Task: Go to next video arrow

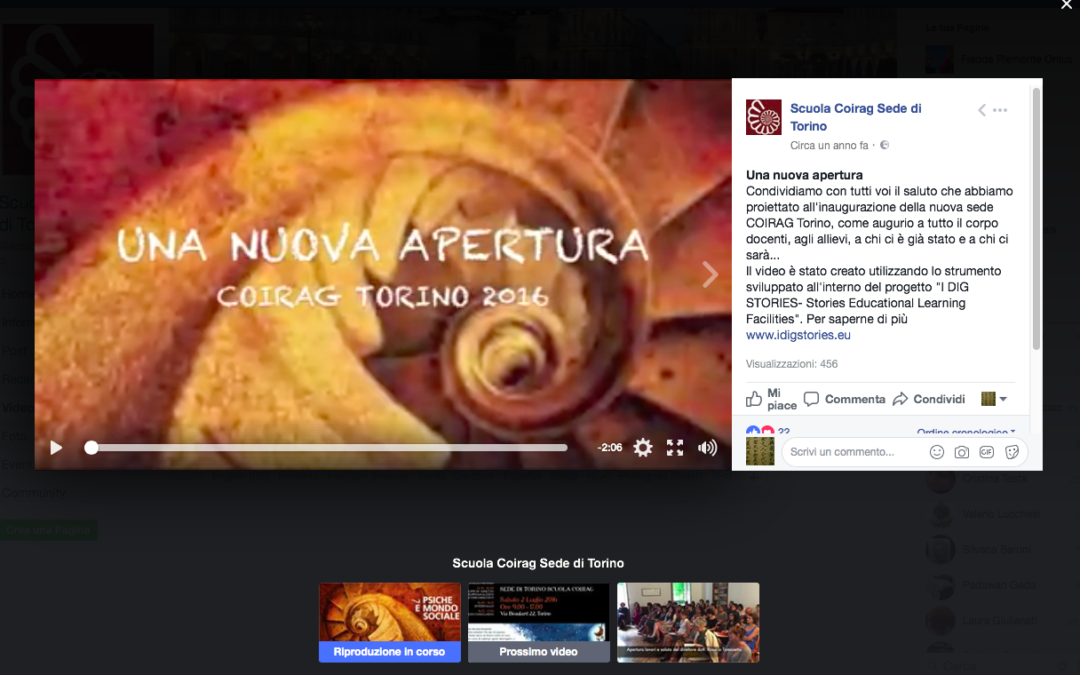Action: click(x=710, y=275)
